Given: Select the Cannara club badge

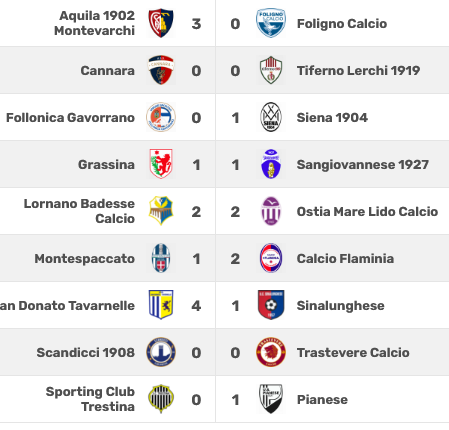Looking at the screenshot, I should click(x=161, y=70).
